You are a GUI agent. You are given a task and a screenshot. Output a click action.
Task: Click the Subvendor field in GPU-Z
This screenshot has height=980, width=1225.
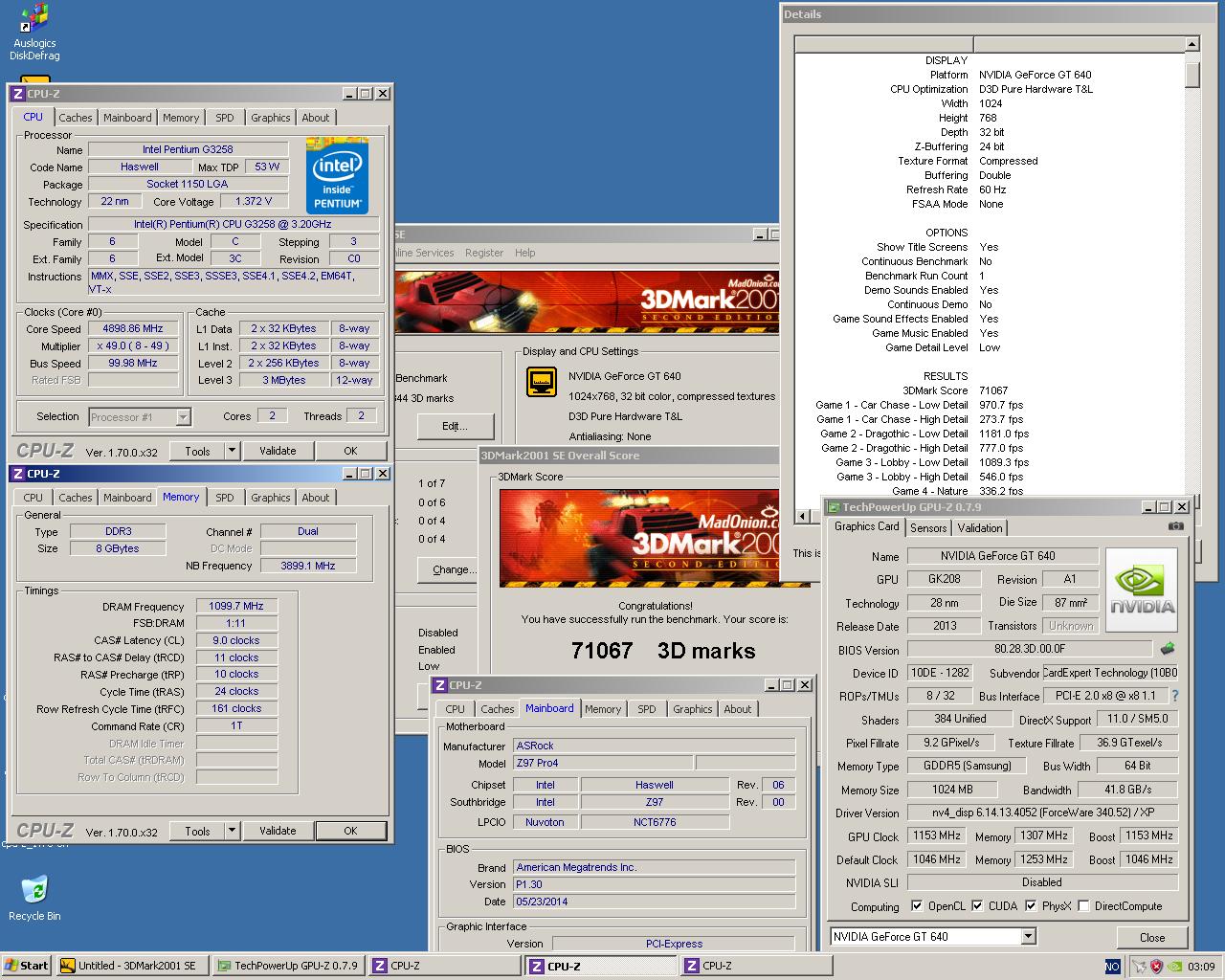point(1110,673)
